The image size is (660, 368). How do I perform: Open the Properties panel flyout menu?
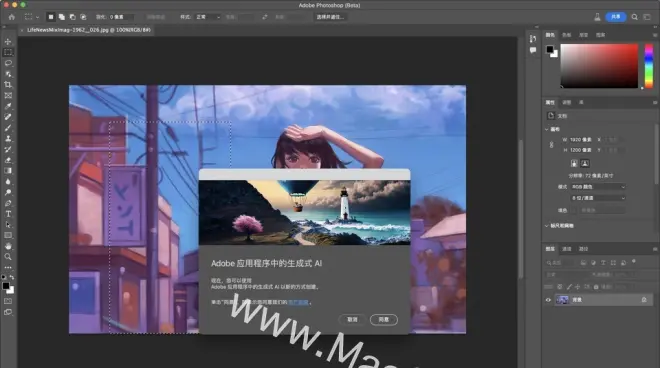pos(655,102)
